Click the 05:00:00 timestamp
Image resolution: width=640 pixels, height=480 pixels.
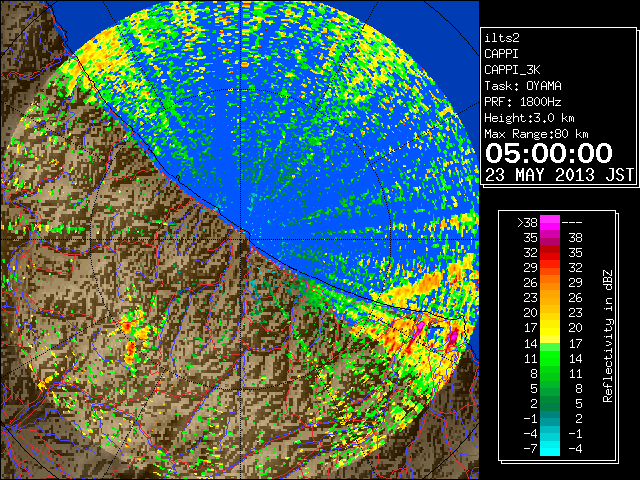(549, 153)
